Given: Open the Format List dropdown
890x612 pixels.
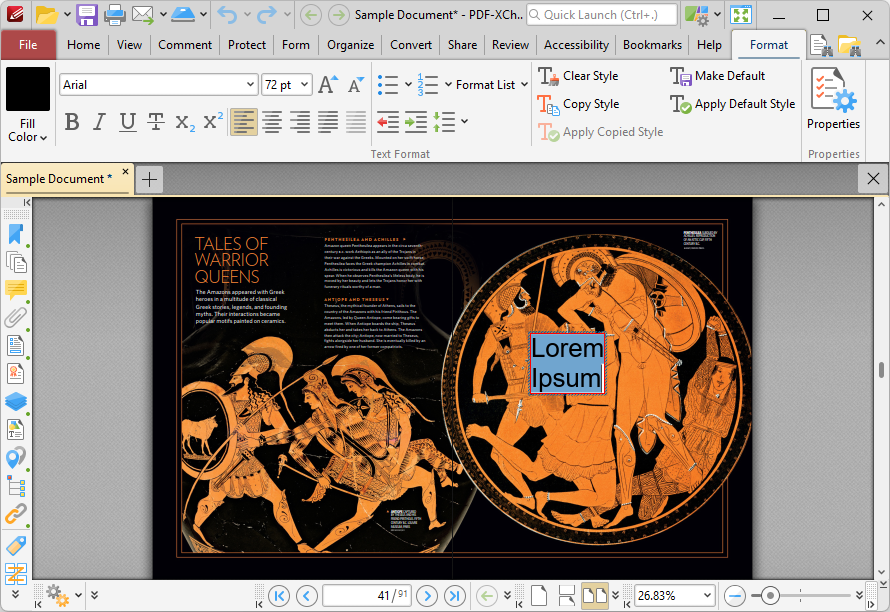Looking at the screenshot, I should 492,85.
